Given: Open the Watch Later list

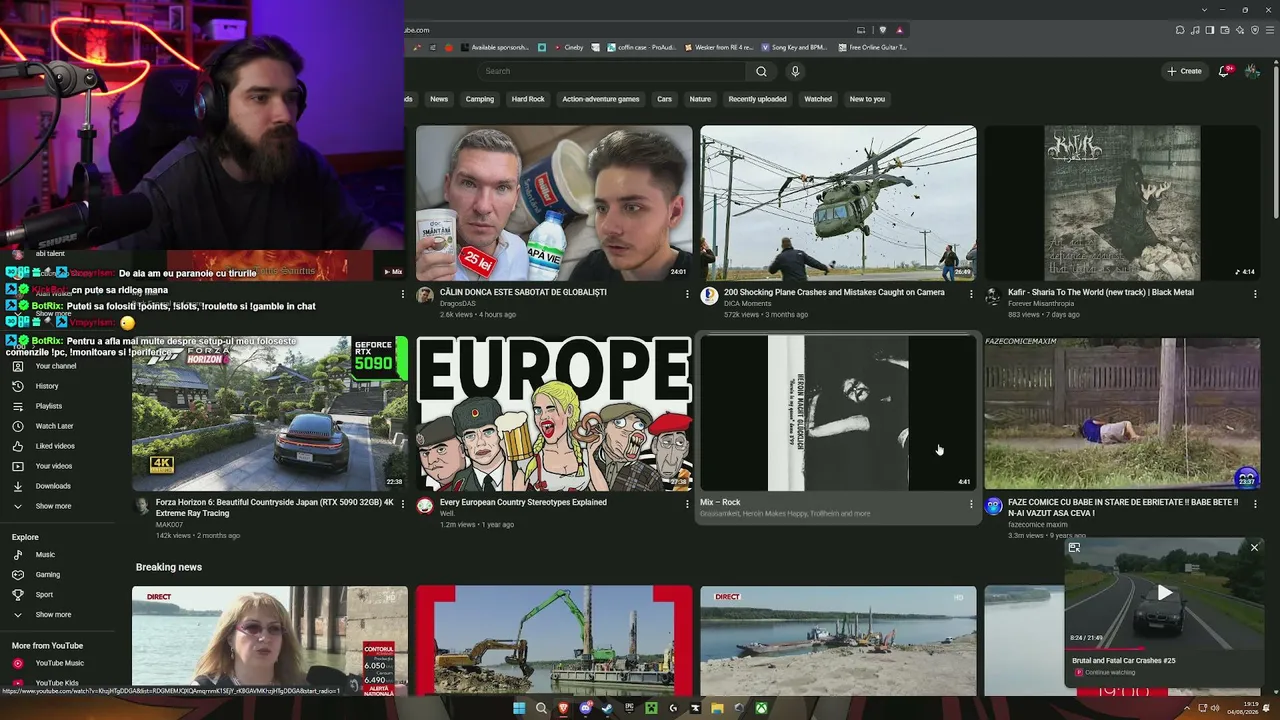Looking at the screenshot, I should click(x=54, y=426).
